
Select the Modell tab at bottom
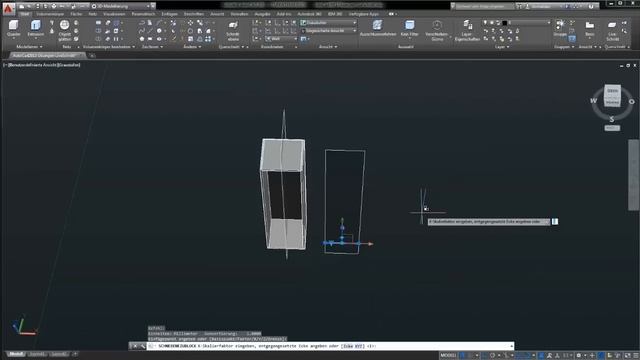pyautogui.click(x=16, y=354)
